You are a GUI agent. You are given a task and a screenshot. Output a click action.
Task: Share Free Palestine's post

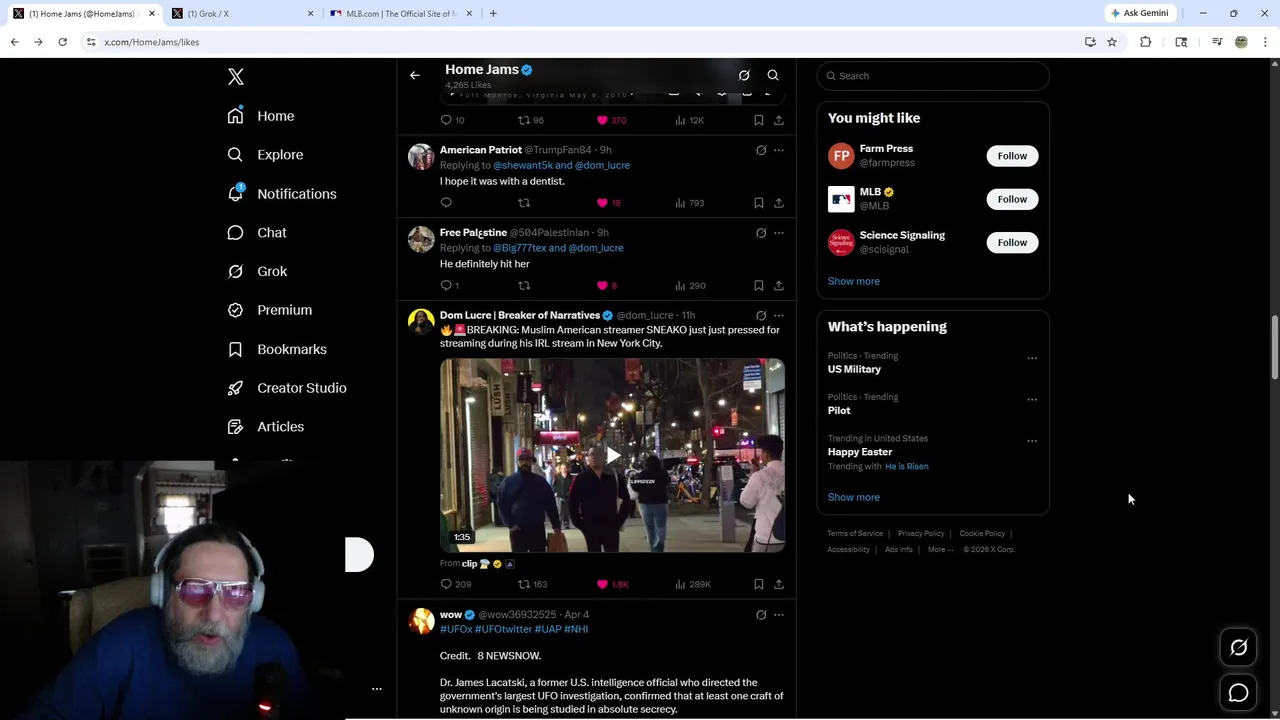(779, 286)
